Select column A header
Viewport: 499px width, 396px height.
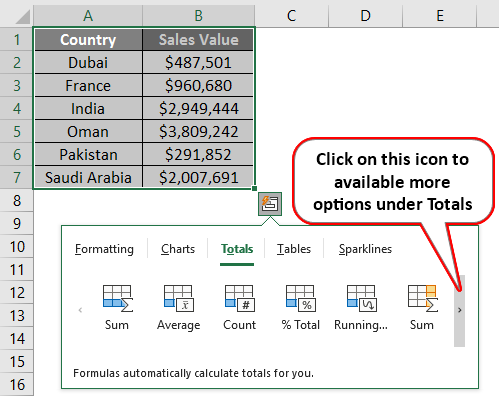[88, 15]
